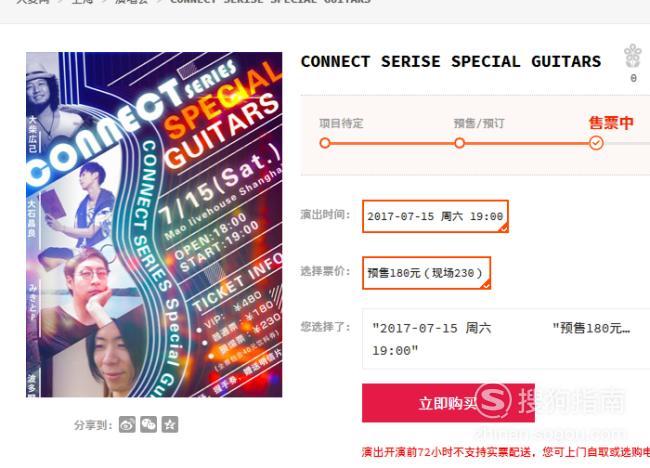Viewport: 650px width, 468px height.
Task: Click the CONNECT SERISE SPECIAL GUITARS title
Action: pyautogui.click(x=451, y=62)
